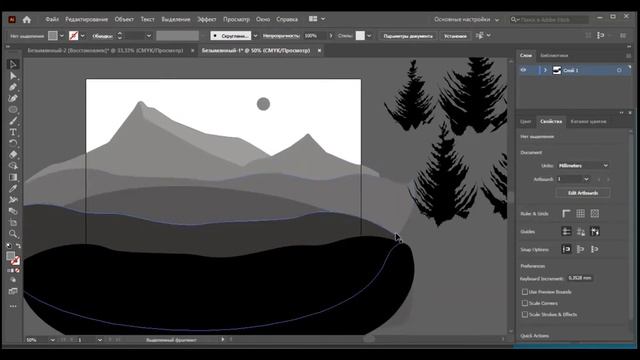Open the arrange documents grid icon

coord(313,19)
